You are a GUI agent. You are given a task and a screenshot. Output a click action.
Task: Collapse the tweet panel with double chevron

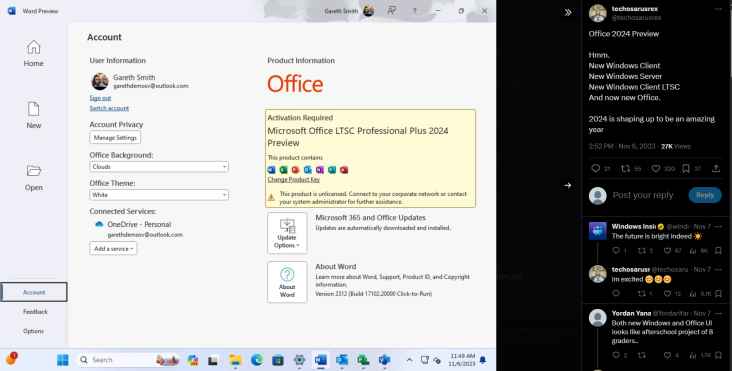[568, 13]
